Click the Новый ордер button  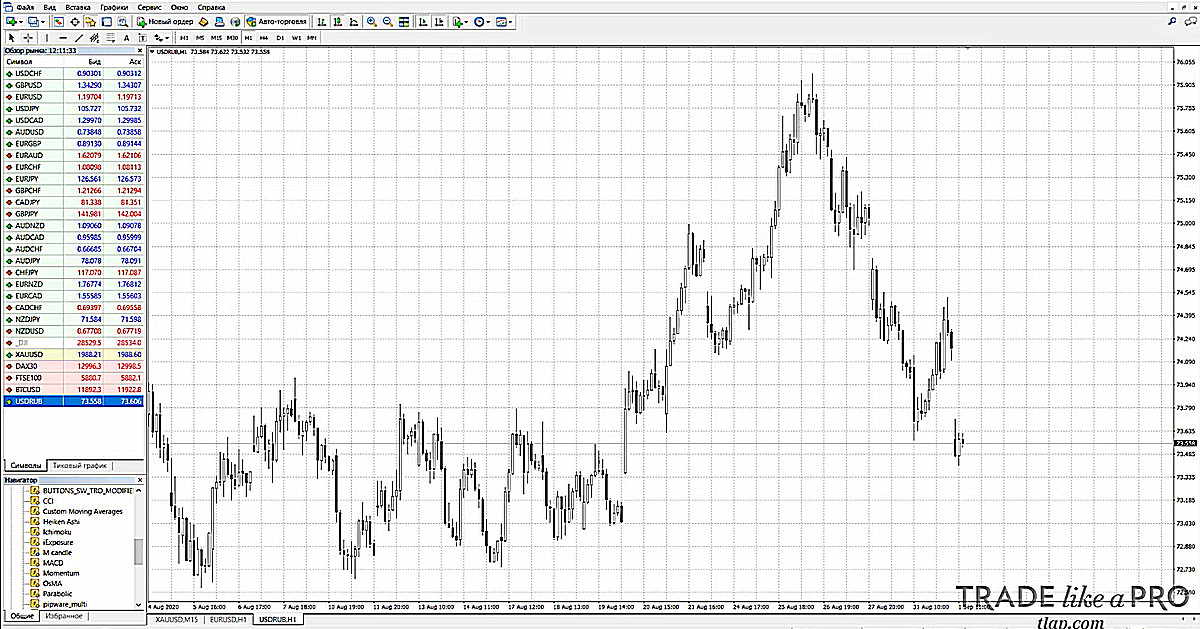165,21
